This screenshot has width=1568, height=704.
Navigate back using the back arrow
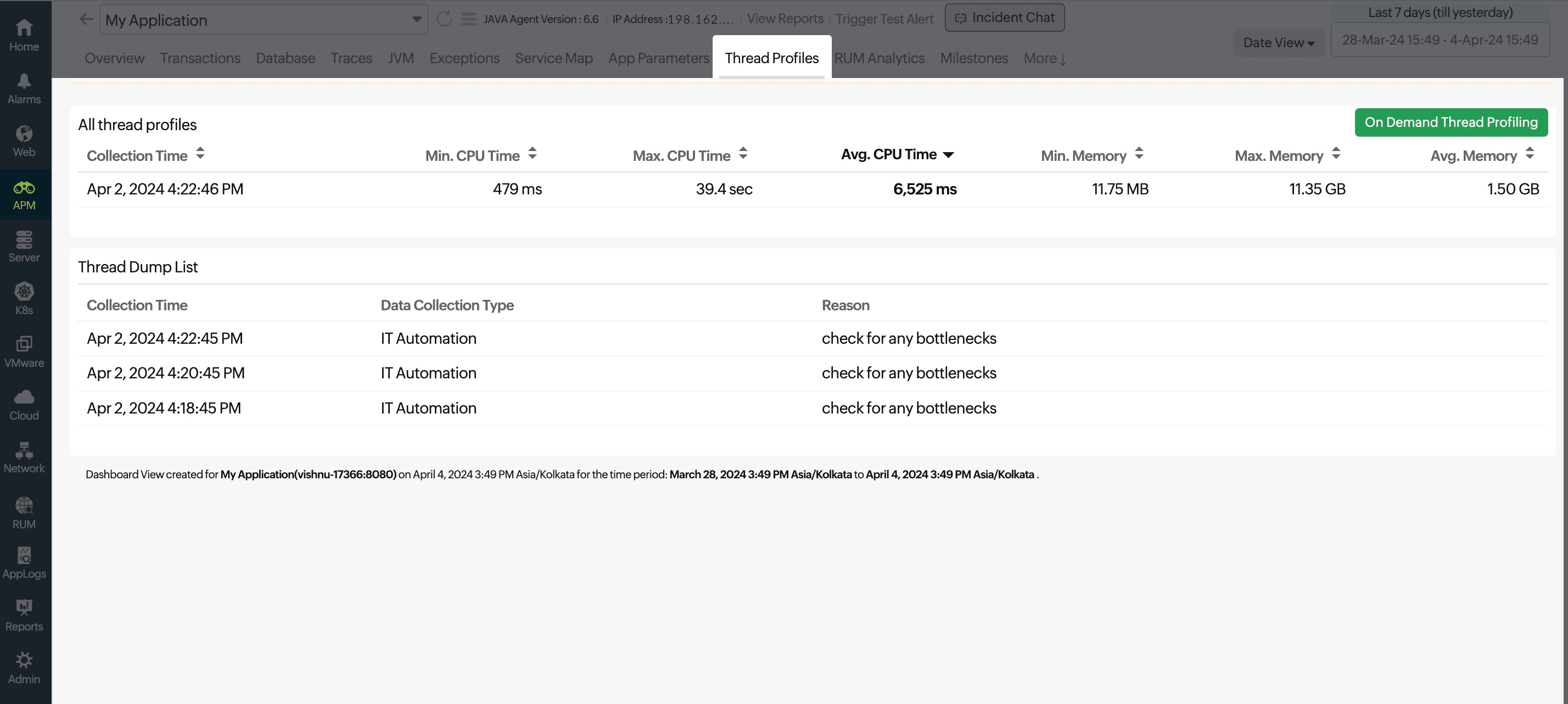(85, 18)
